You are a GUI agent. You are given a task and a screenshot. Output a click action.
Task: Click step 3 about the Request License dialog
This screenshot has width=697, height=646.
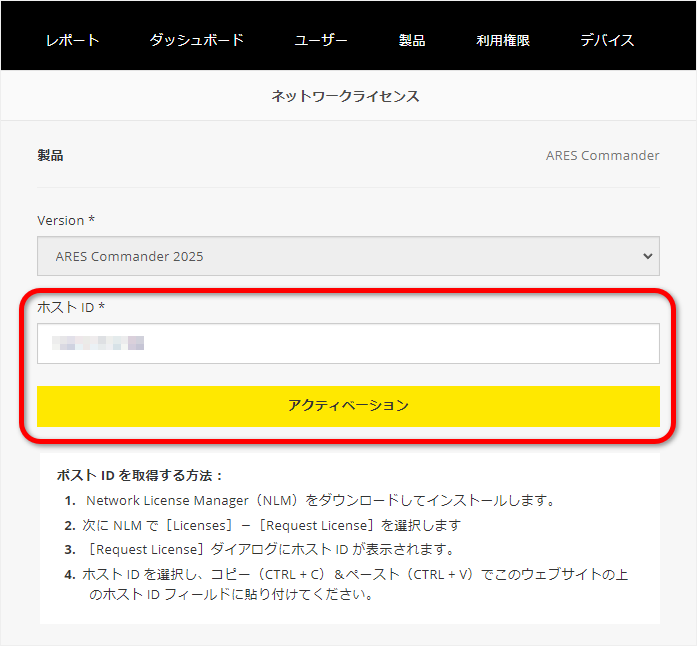pyautogui.click(x=260, y=550)
